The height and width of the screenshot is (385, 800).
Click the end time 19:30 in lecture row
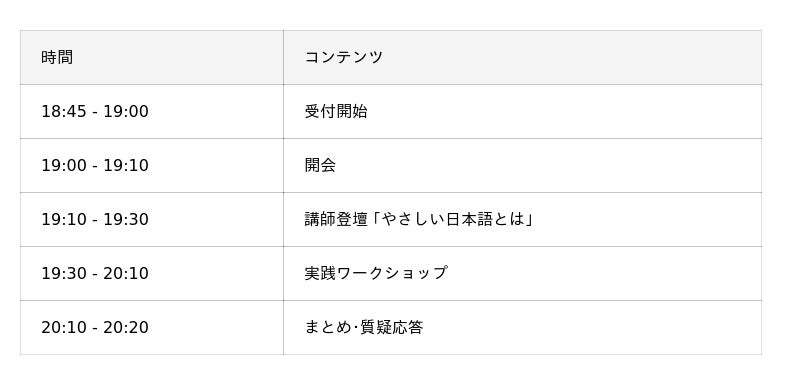tap(126, 220)
